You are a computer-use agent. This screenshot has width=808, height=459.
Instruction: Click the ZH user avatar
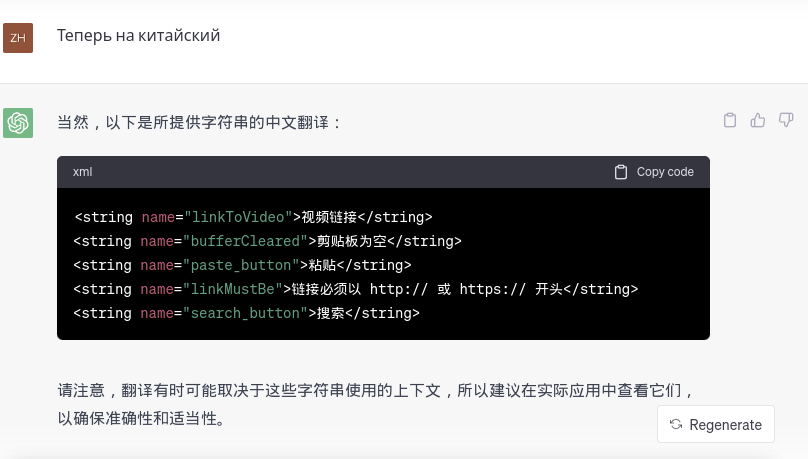(18, 38)
